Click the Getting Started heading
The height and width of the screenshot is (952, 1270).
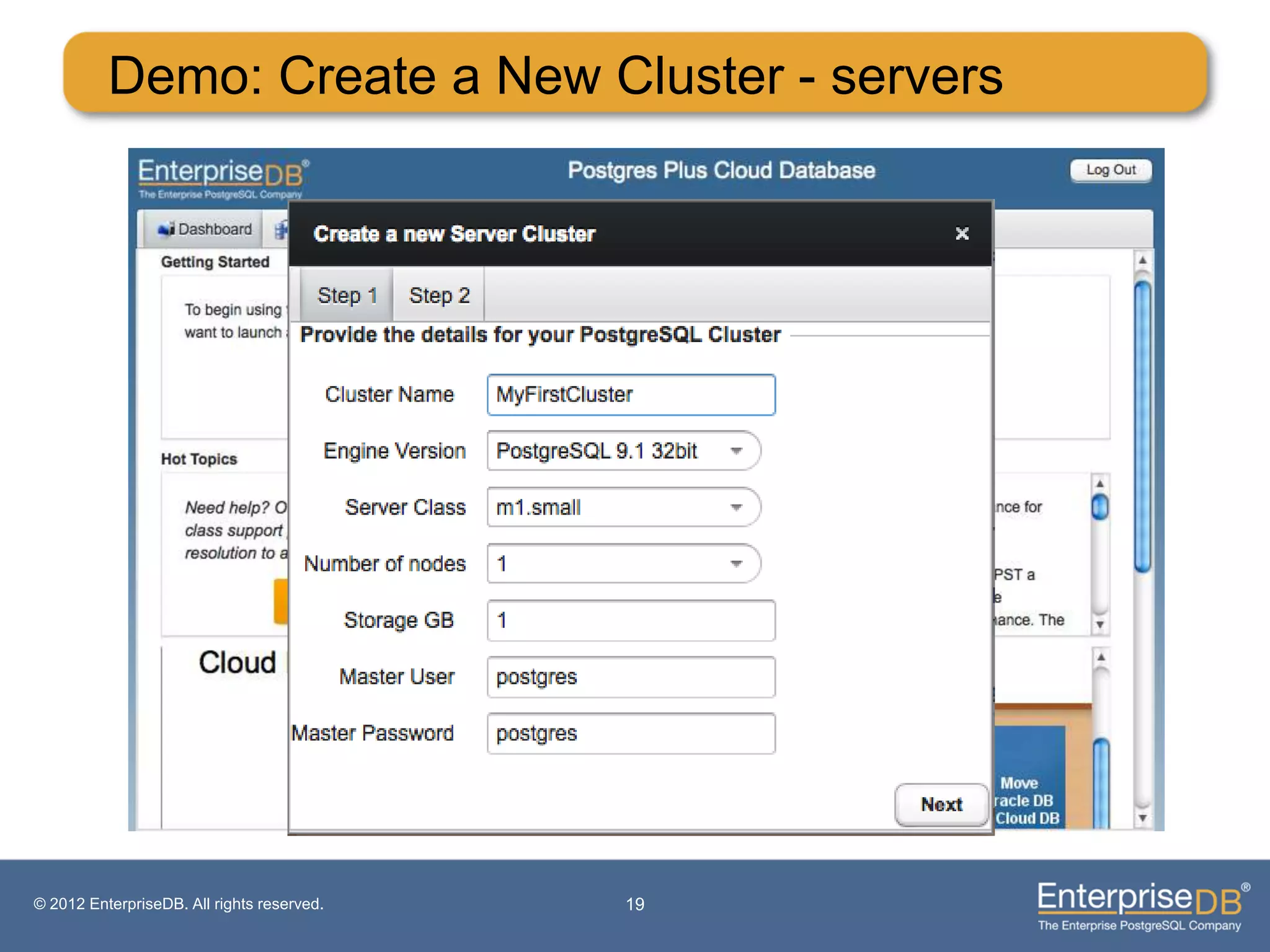click(215, 262)
